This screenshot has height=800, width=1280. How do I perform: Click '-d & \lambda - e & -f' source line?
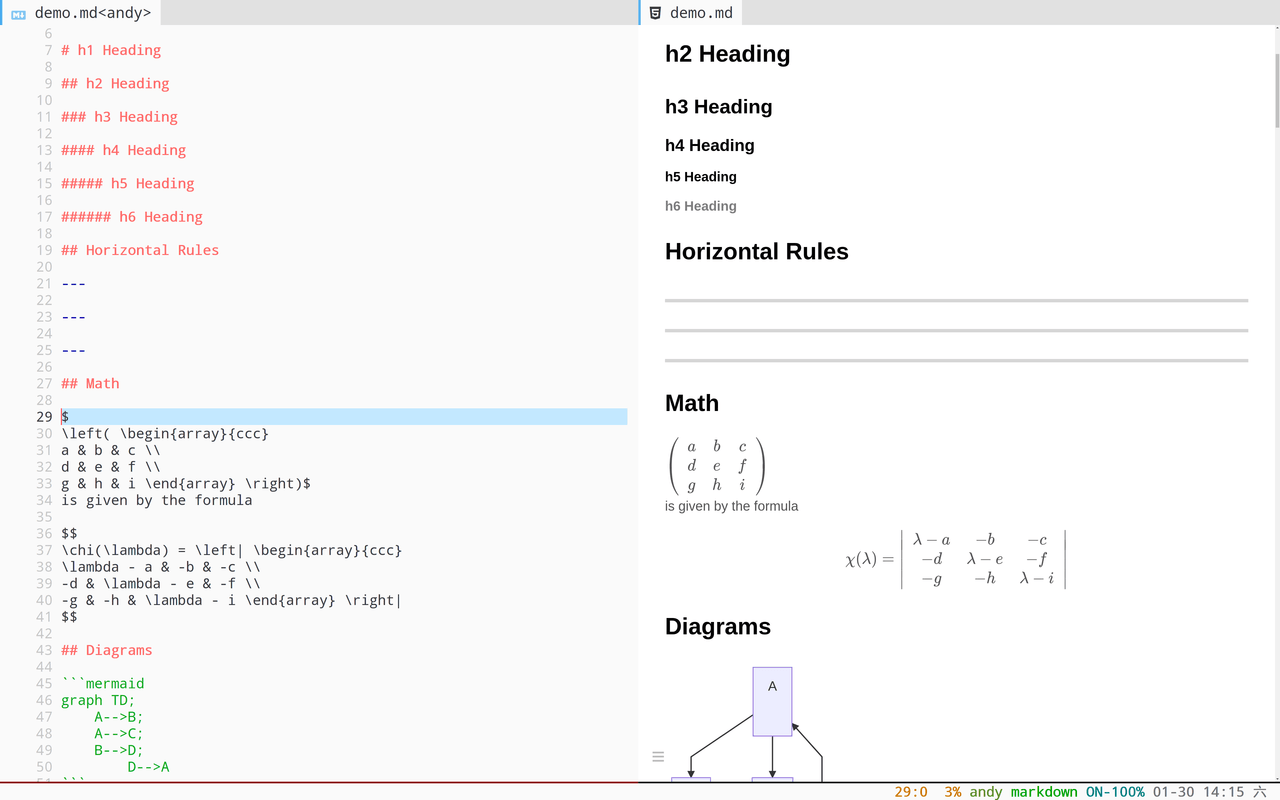161,584
